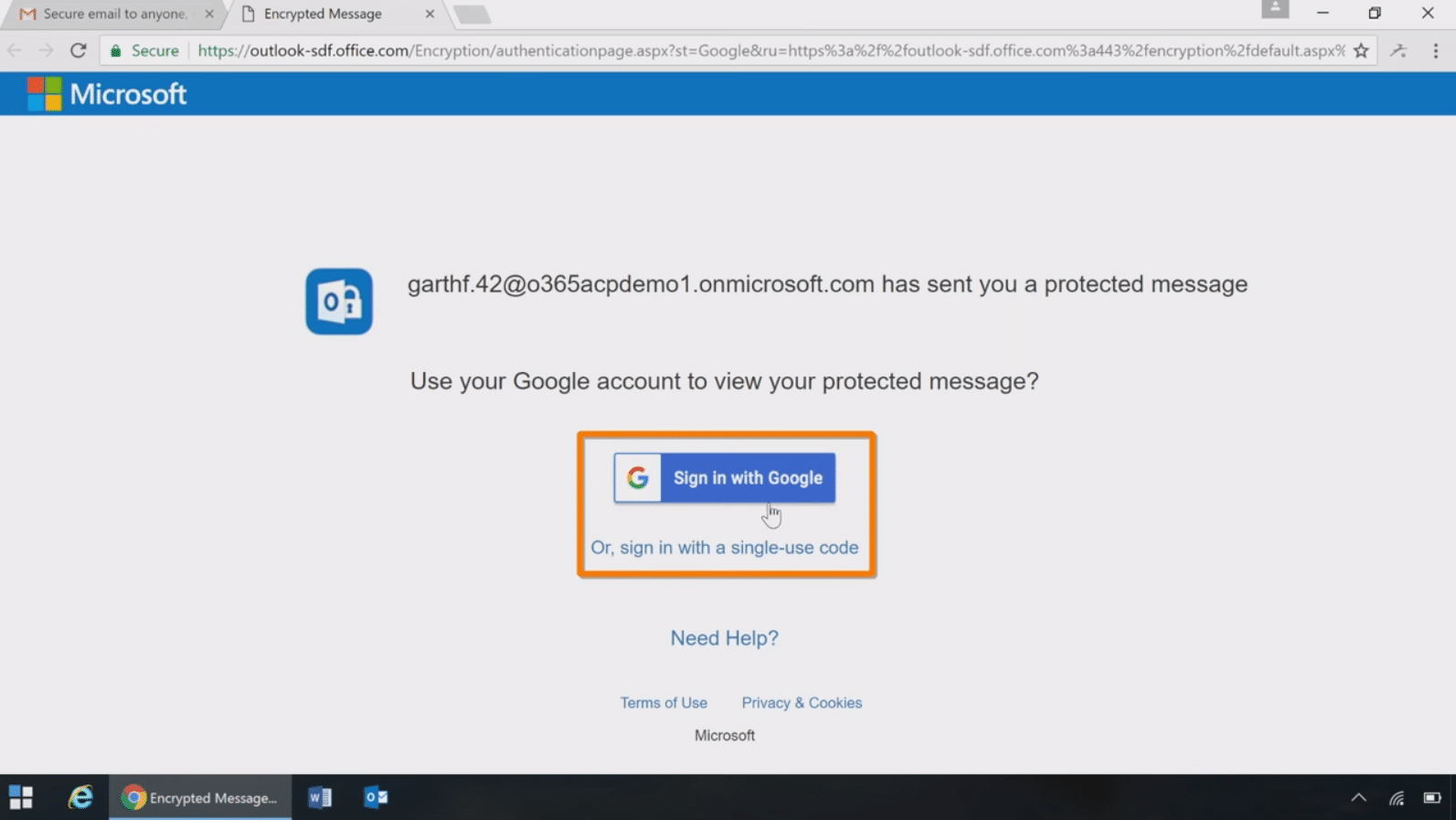Screen dimensions: 1456x820
Task: Minimize the Chrome window
Action: tap(1323, 13)
